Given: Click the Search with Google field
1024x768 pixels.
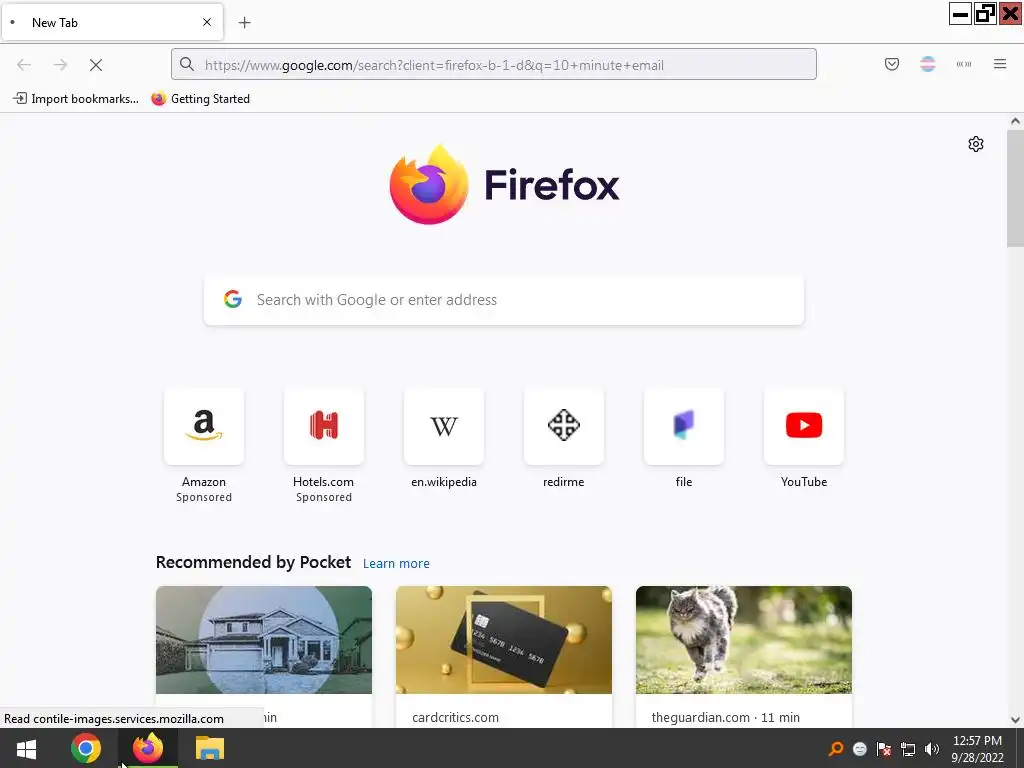Looking at the screenshot, I should point(504,300).
